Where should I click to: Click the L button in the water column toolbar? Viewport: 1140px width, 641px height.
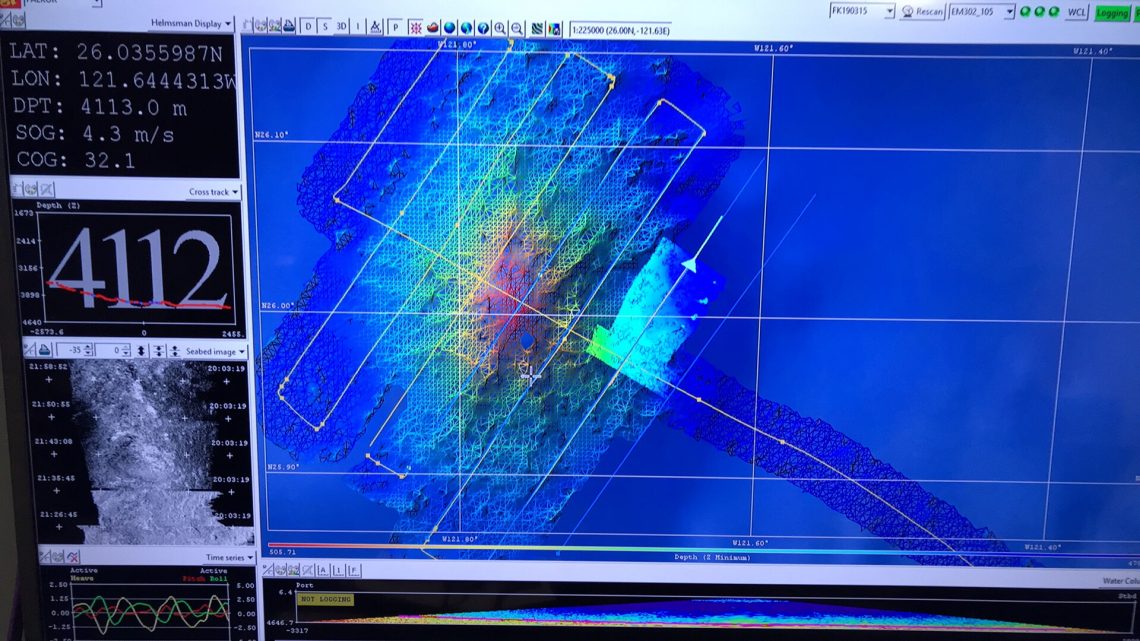338,571
